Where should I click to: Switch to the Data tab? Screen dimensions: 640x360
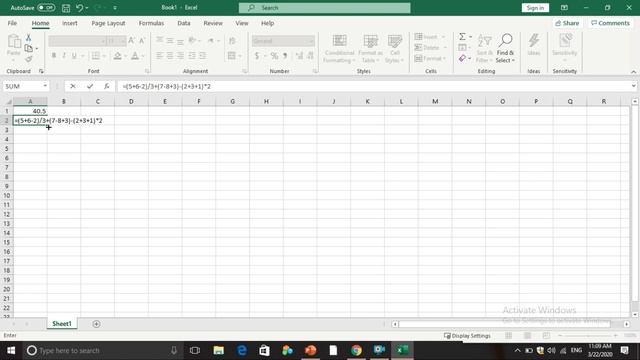(184, 23)
